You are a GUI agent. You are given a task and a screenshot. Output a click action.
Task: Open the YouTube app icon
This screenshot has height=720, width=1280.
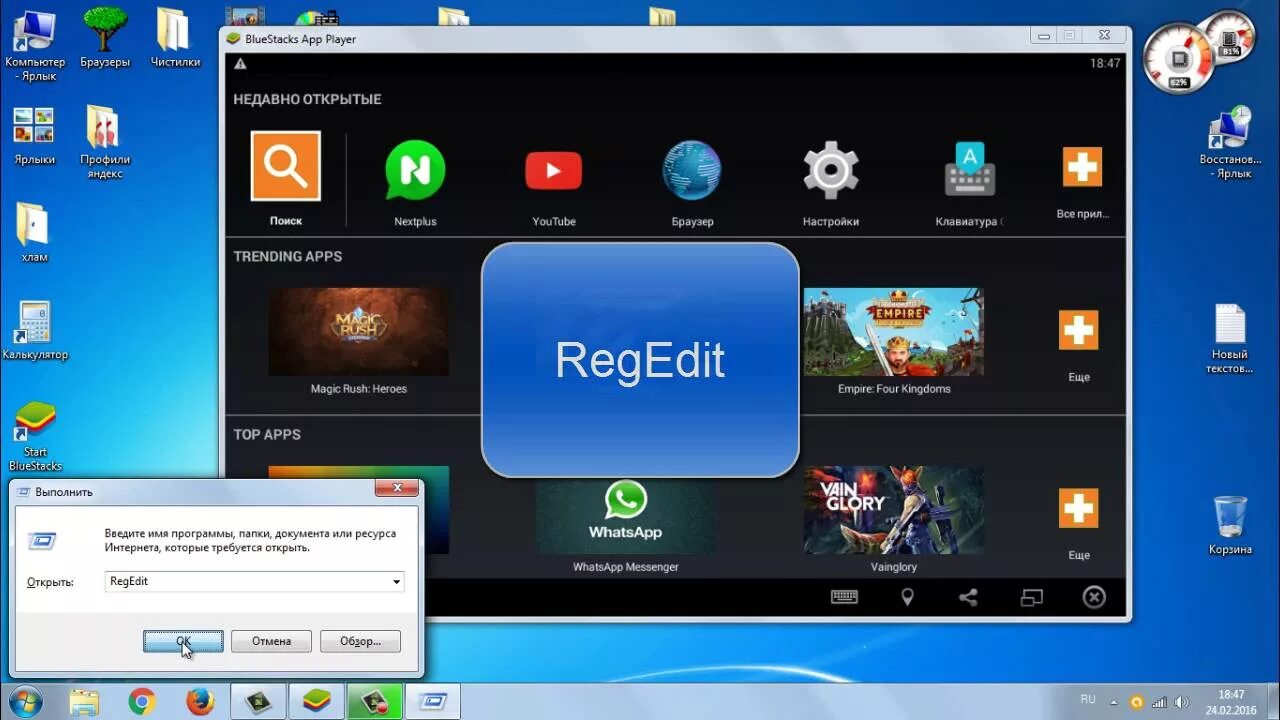pos(553,171)
